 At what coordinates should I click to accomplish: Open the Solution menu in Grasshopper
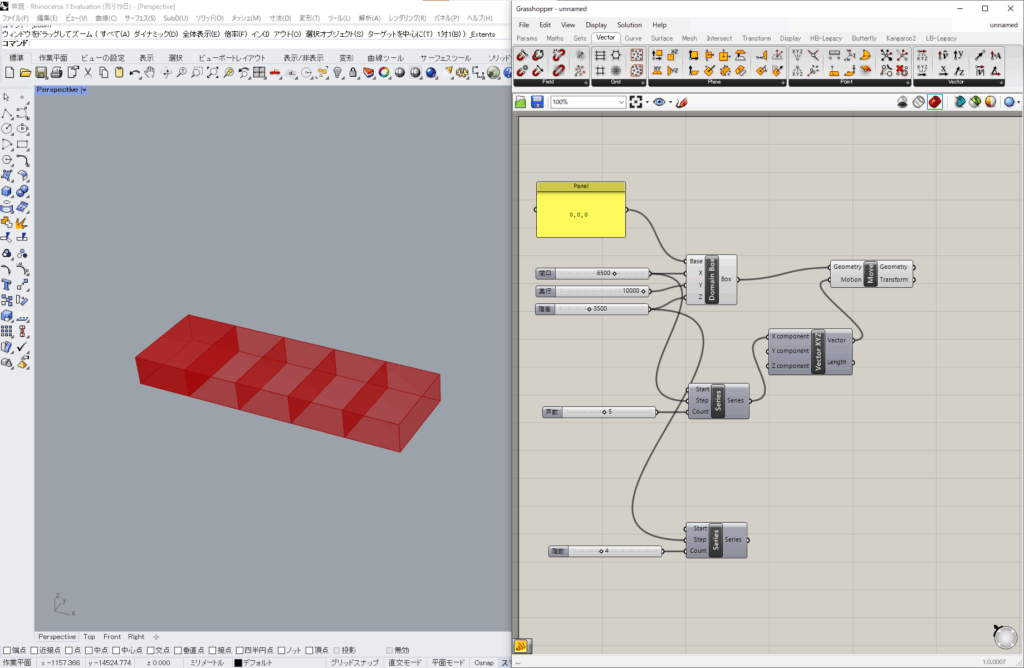pos(629,24)
